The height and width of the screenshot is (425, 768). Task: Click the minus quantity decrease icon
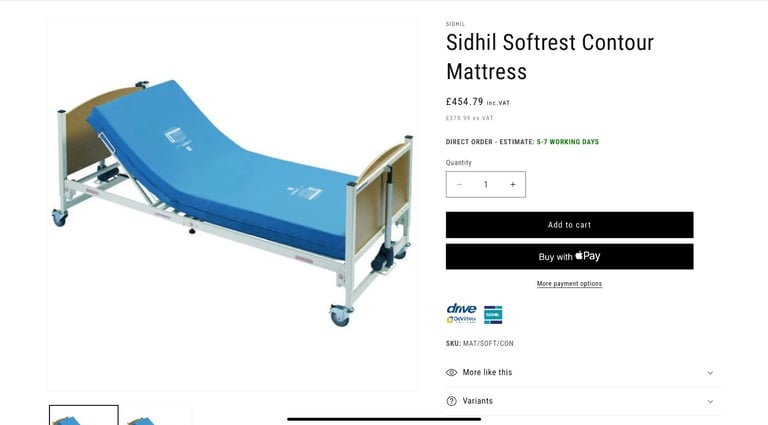coord(459,185)
